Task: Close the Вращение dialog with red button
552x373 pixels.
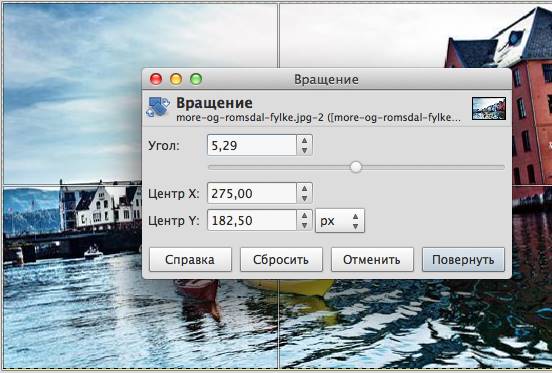Action: coord(156,79)
